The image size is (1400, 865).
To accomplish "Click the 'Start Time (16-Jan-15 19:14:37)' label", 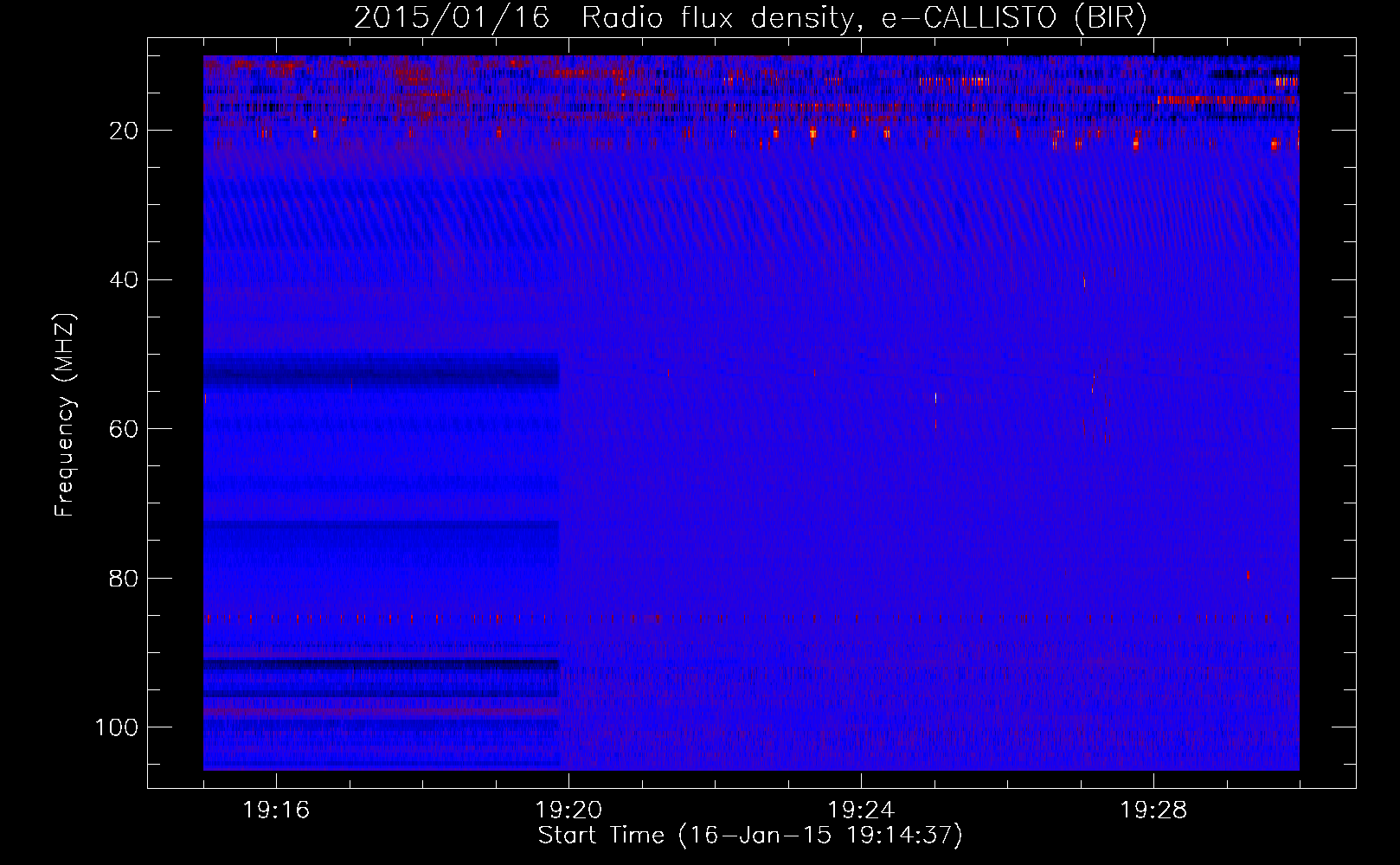I will pyautogui.click(x=750, y=836).
